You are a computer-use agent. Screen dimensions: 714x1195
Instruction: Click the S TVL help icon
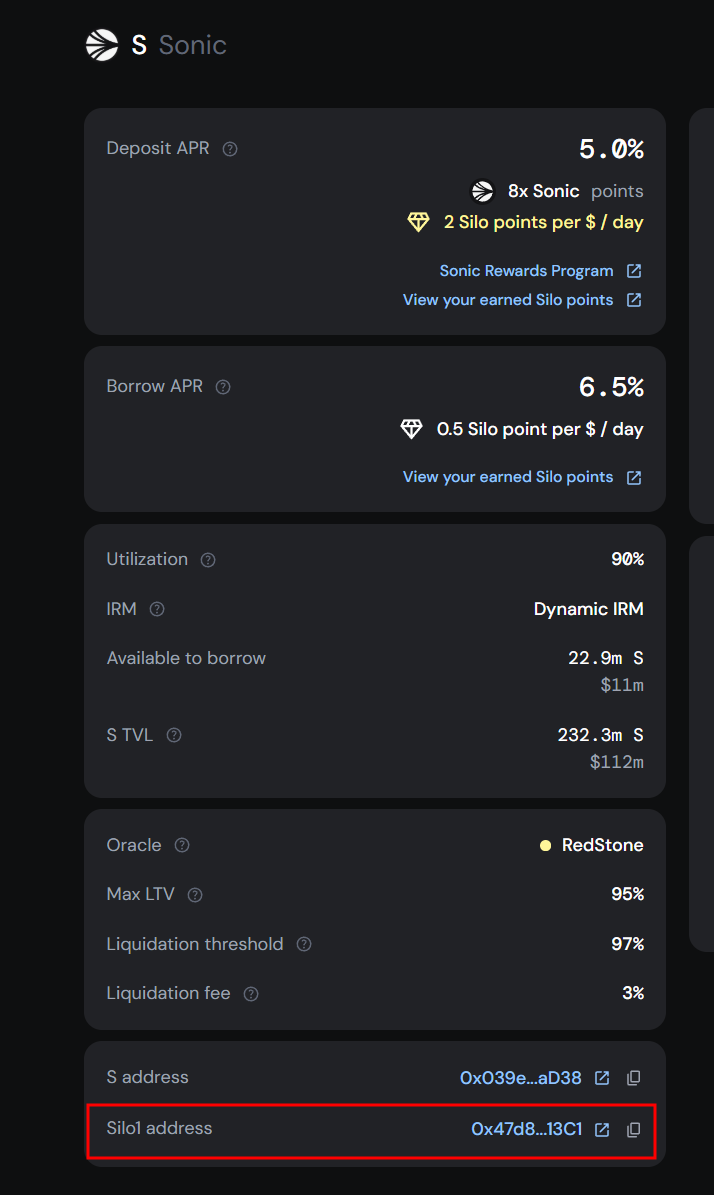(x=174, y=736)
